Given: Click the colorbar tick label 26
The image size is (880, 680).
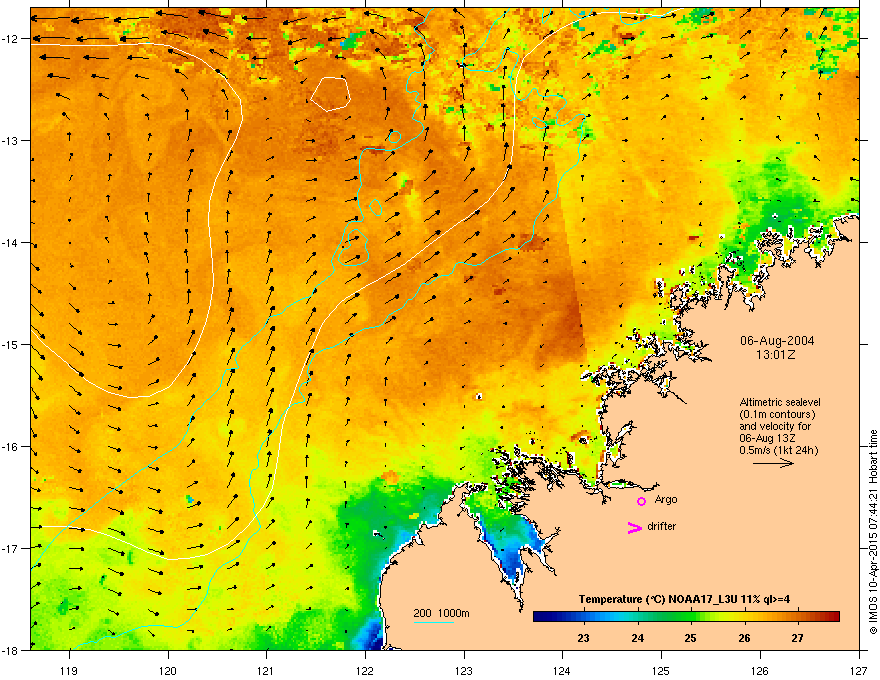Looking at the screenshot, I should coord(744,638).
